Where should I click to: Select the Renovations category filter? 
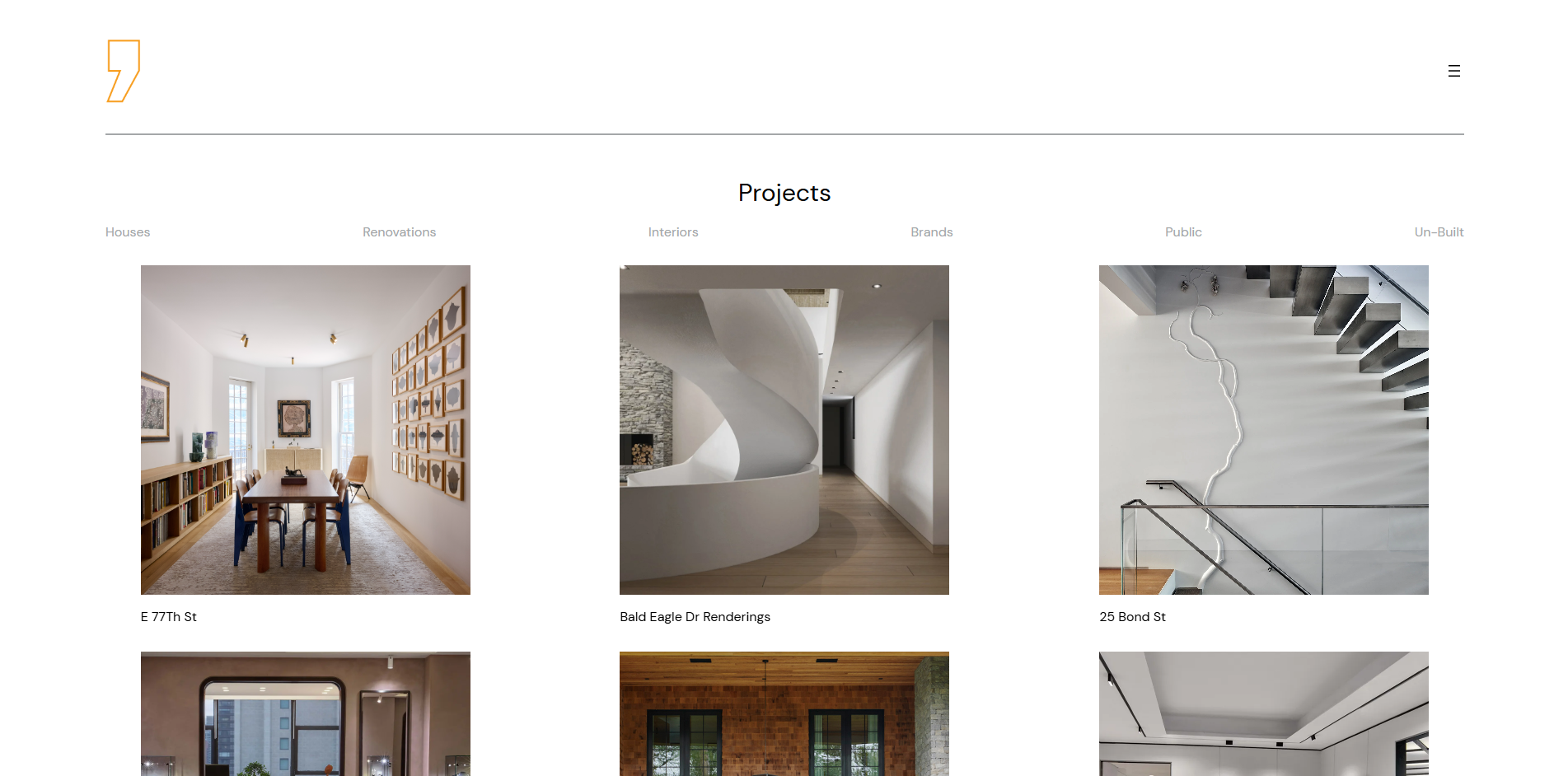point(399,232)
